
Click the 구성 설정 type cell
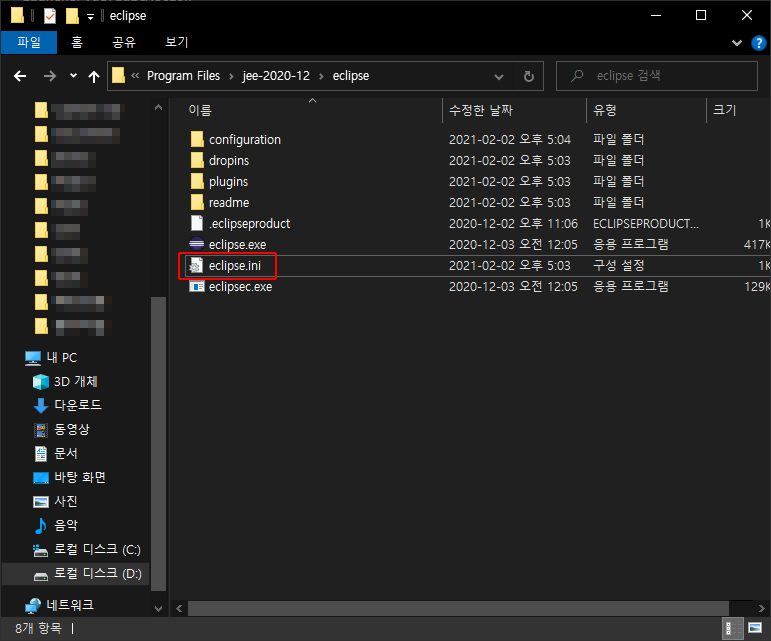[x=619, y=265]
